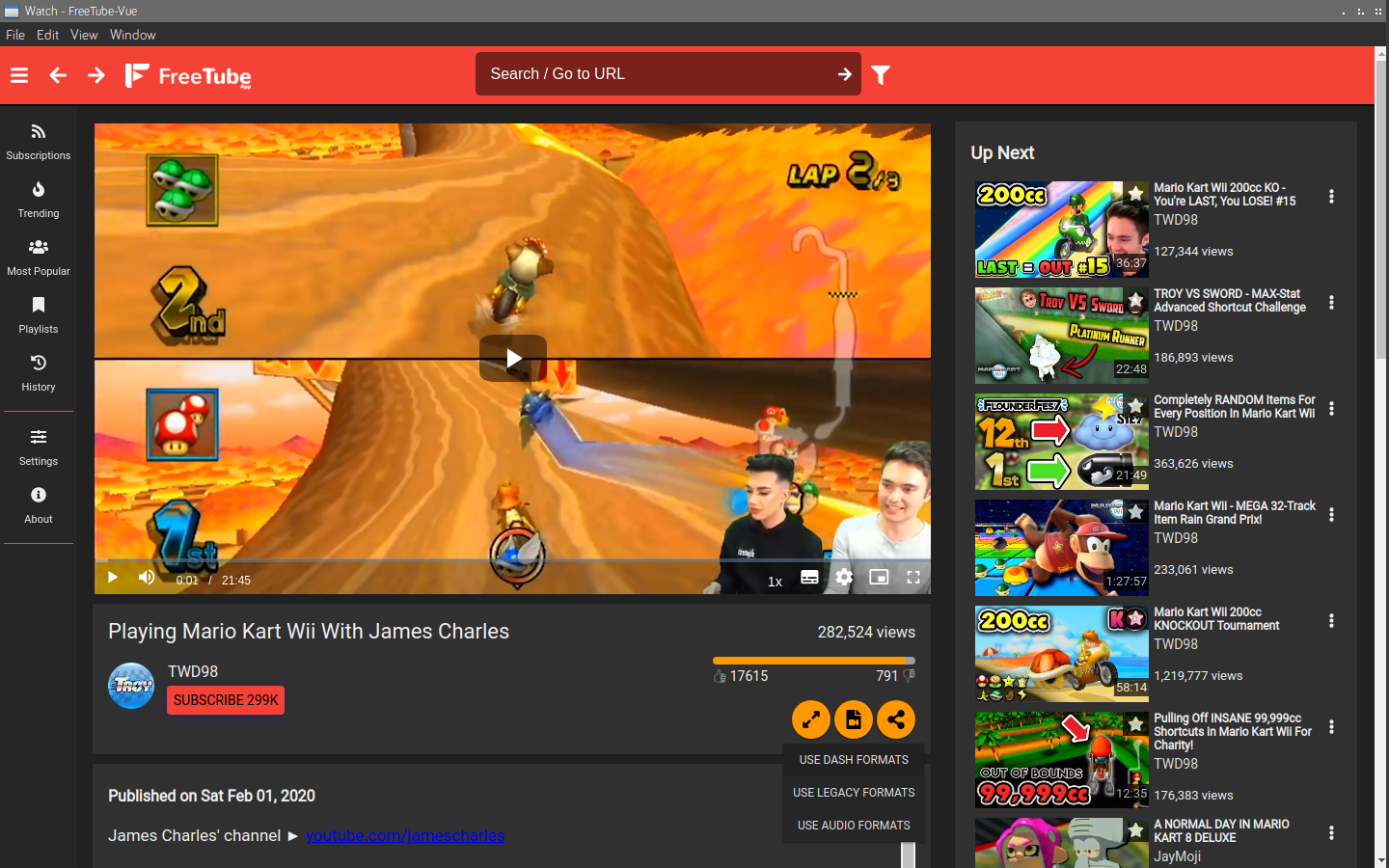Open the player quality settings gear
Viewport: 1389px width, 868px height.
click(844, 578)
